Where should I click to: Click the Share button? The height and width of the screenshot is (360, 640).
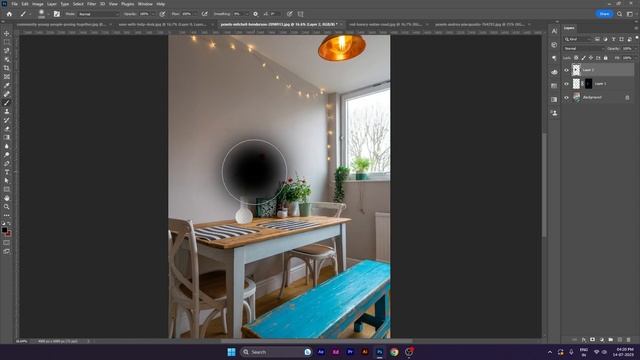[604, 14]
